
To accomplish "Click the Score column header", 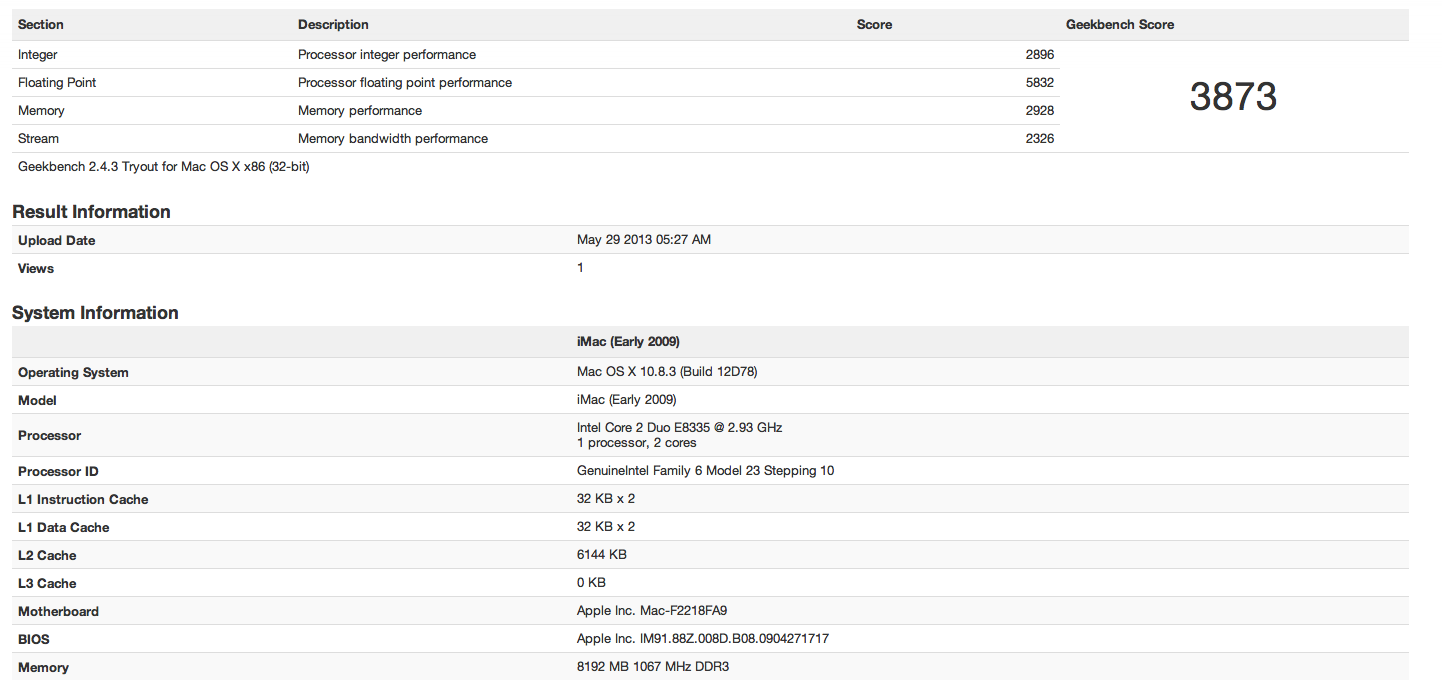I will pos(875,25).
